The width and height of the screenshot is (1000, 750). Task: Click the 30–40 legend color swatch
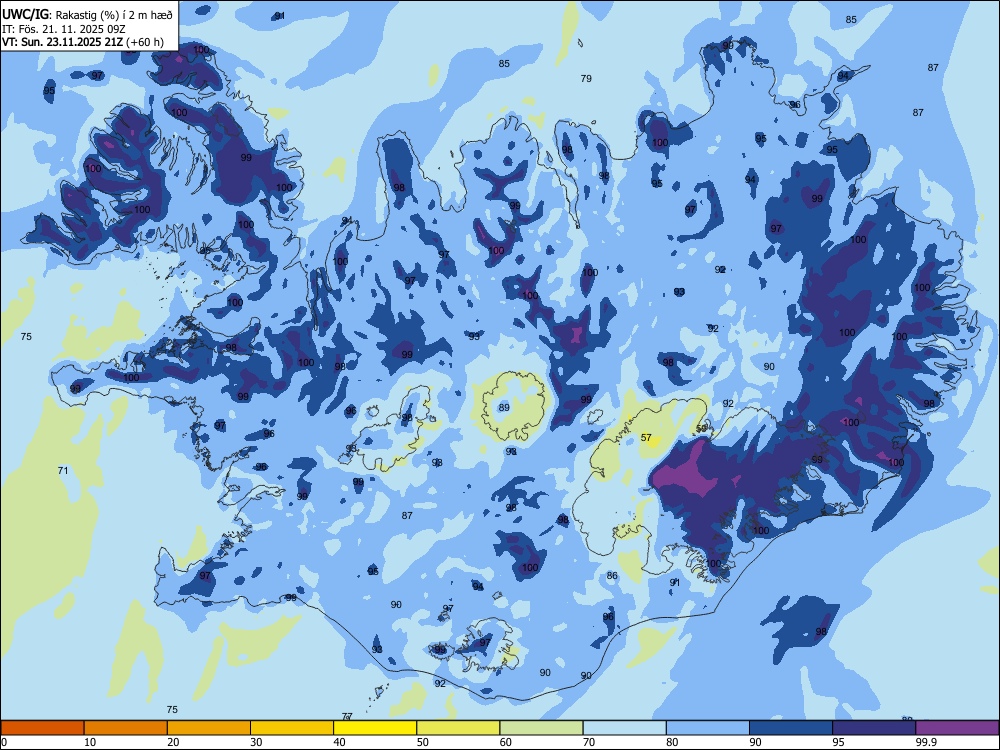tap(292, 728)
